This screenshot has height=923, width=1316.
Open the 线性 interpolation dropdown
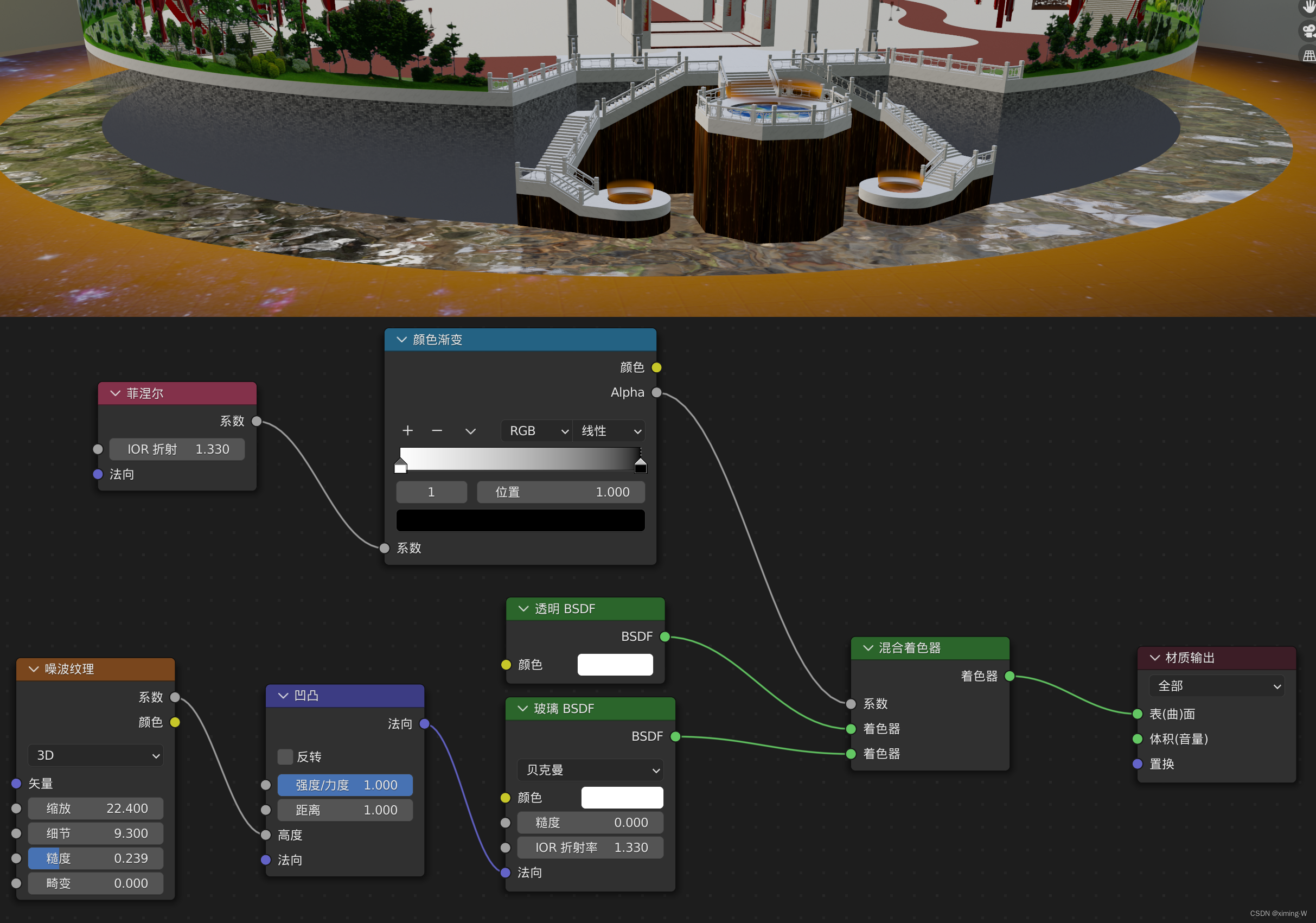click(609, 430)
